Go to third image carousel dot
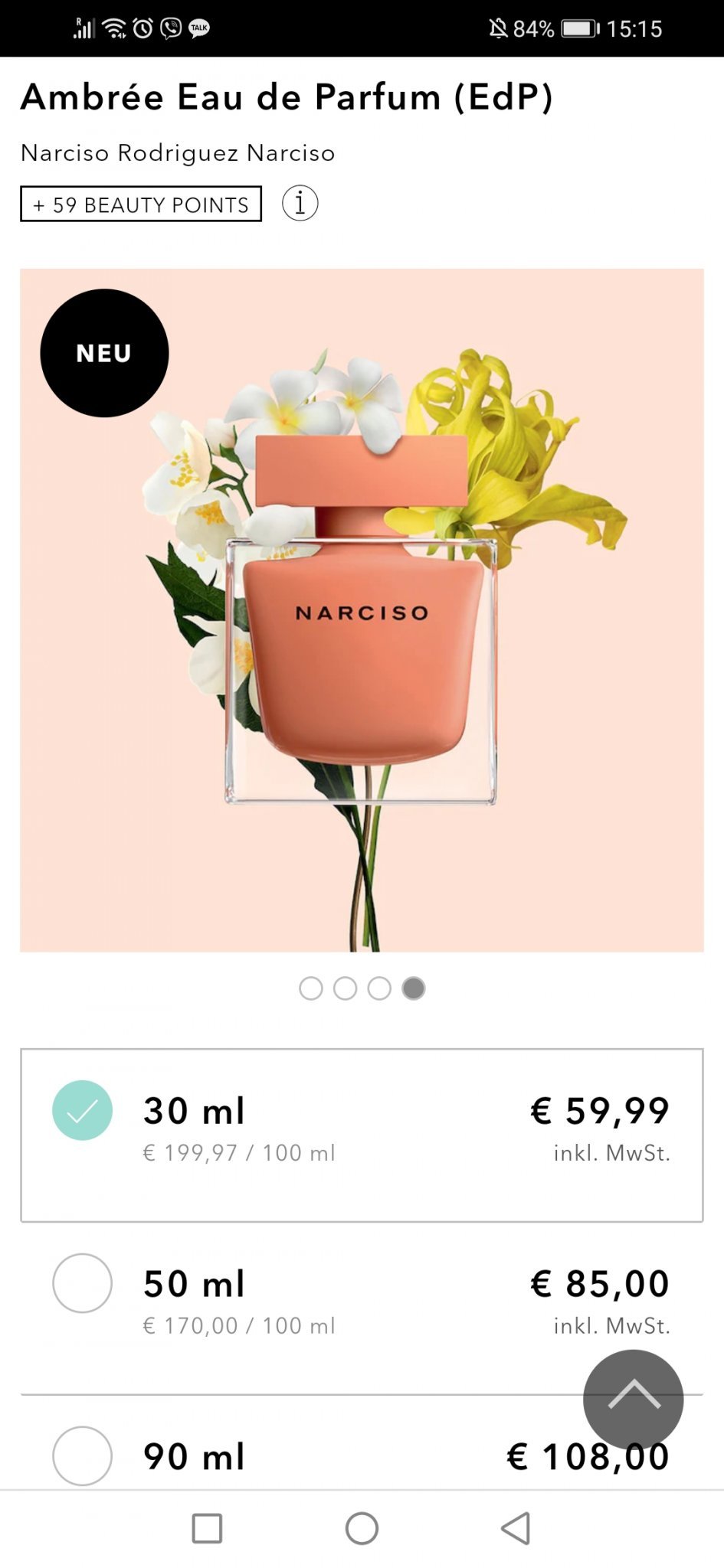Image resolution: width=724 pixels, height=1568 pixels. 379,988
